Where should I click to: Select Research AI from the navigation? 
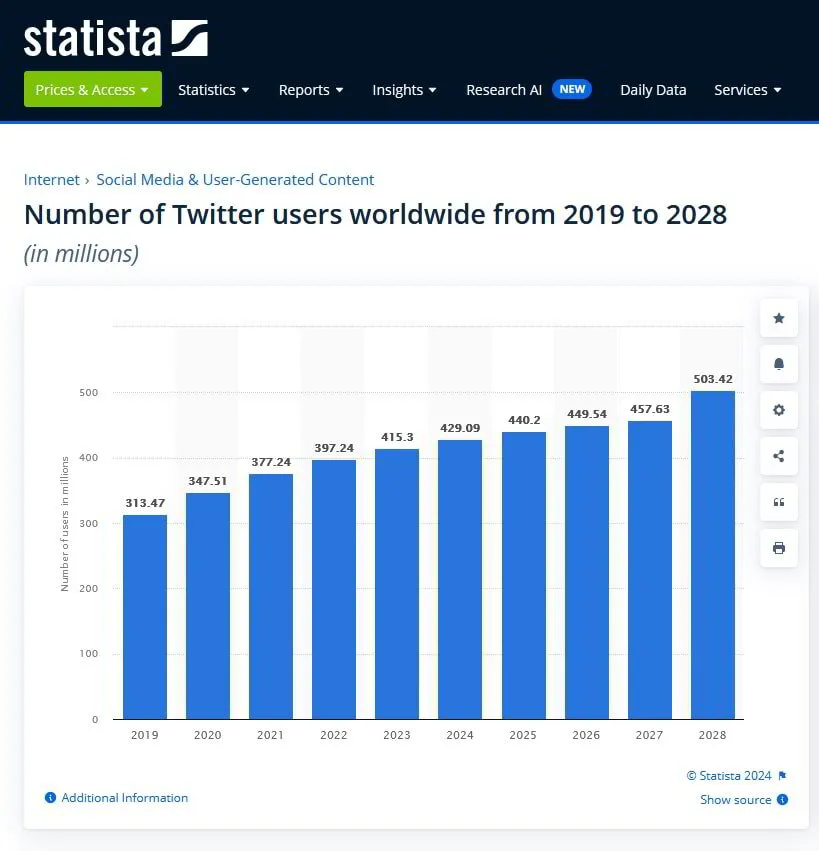(x=504, y=89)
